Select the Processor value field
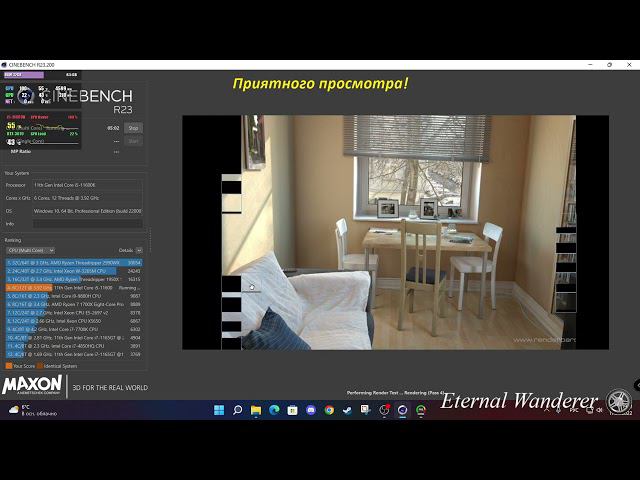The image size is (640, 480). [x=87, y=185]
